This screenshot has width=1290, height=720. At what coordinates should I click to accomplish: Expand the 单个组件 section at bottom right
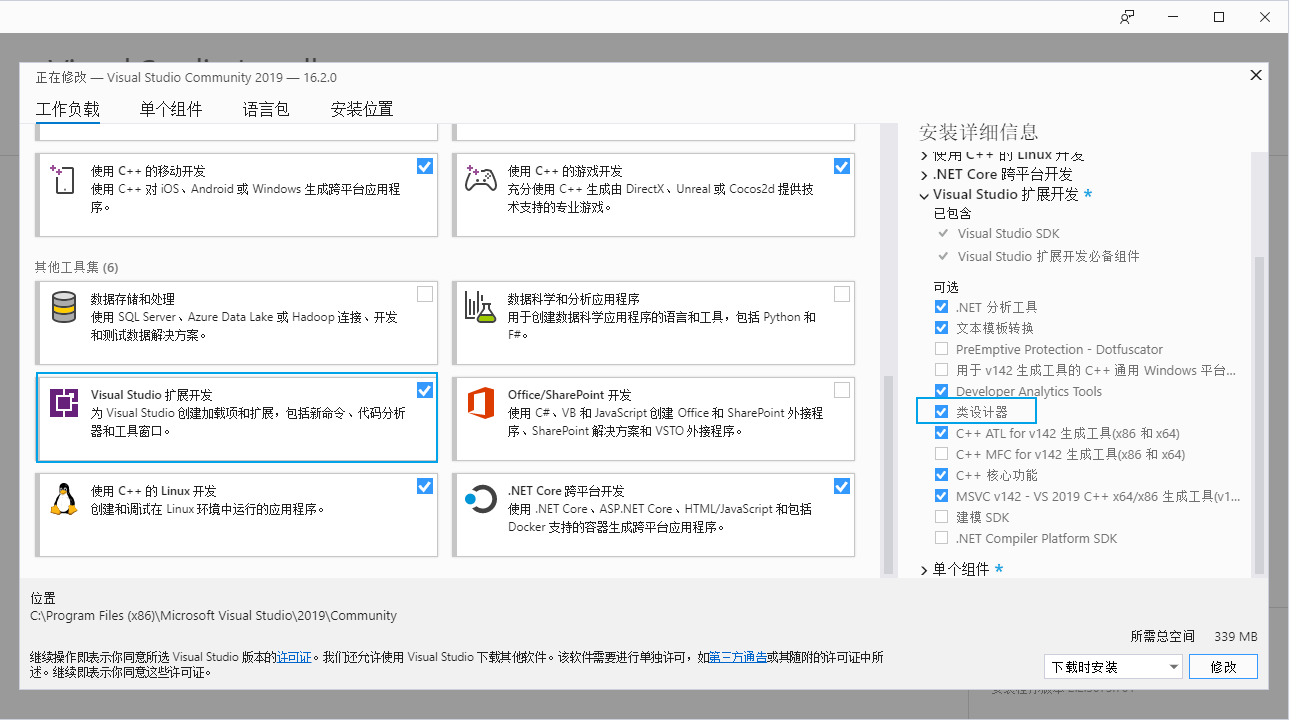(x=924, y=571)
